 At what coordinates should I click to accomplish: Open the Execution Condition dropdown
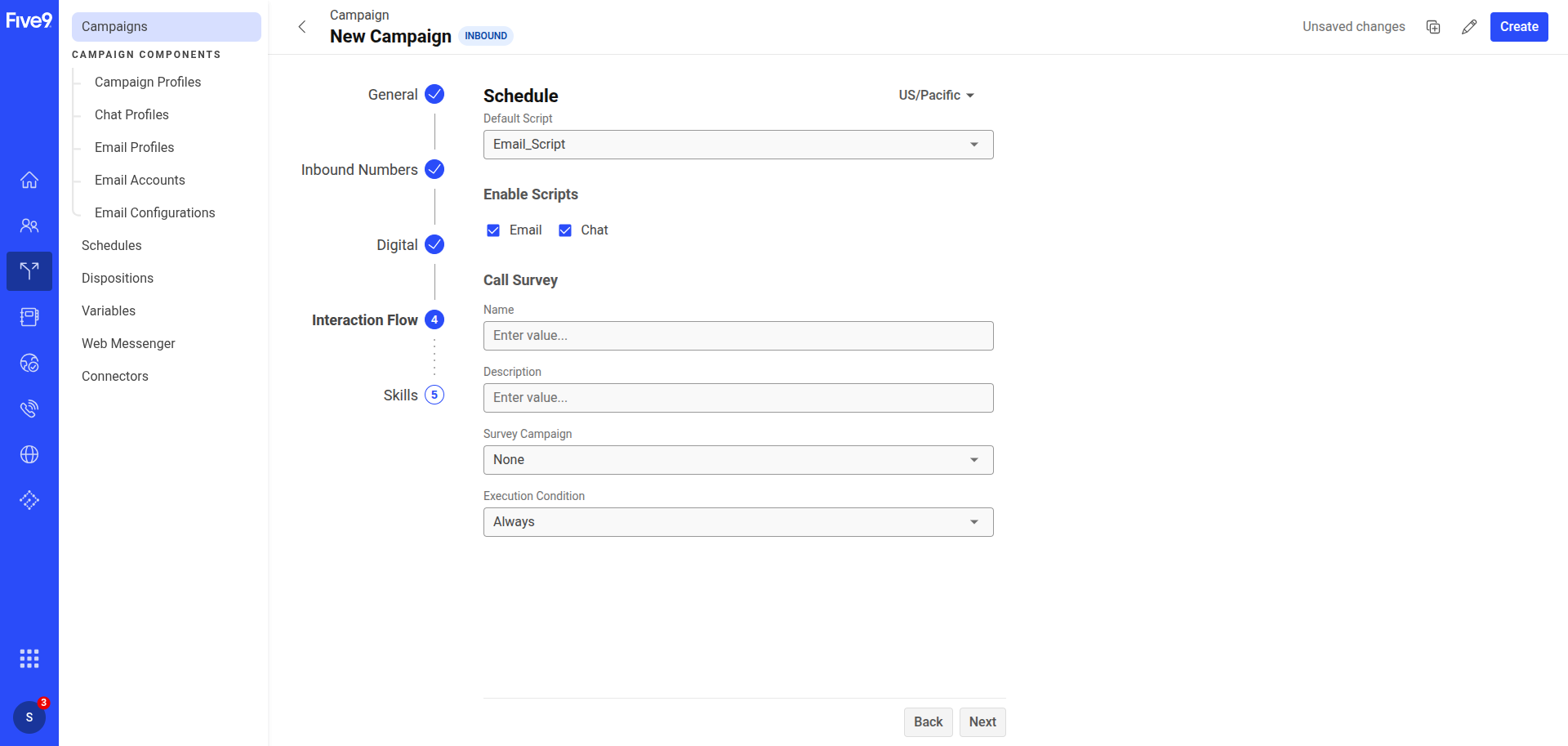tap(738, 522)
